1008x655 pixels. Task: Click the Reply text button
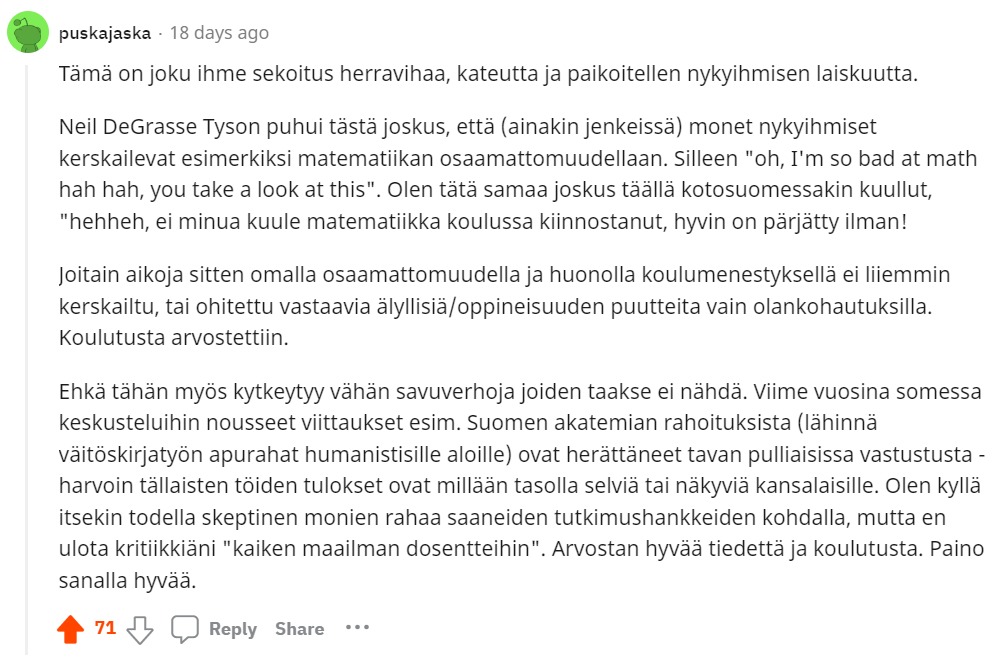click(x=233, y=629)
